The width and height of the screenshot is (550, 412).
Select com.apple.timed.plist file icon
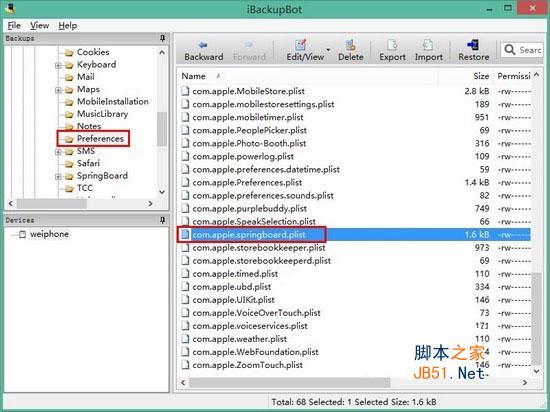pos(185,274)
